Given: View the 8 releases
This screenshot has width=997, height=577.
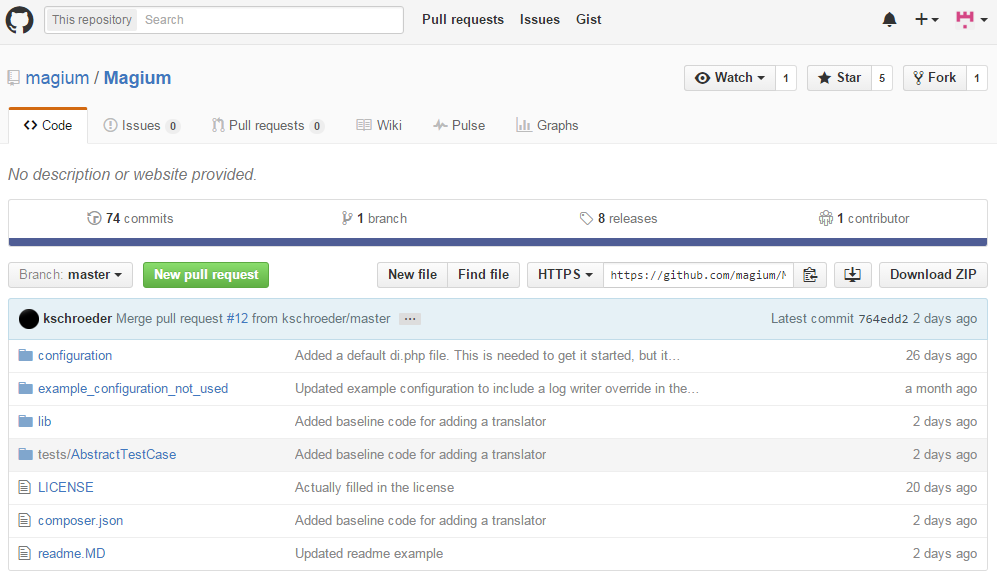Looking at the screenshot, I should click(619, 218).
